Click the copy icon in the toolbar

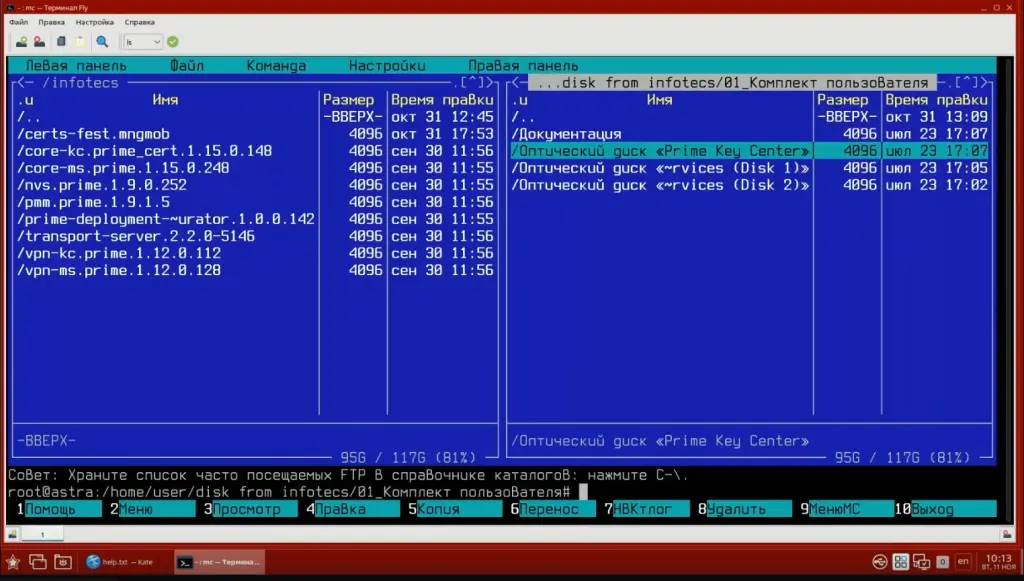click(61, 42)
